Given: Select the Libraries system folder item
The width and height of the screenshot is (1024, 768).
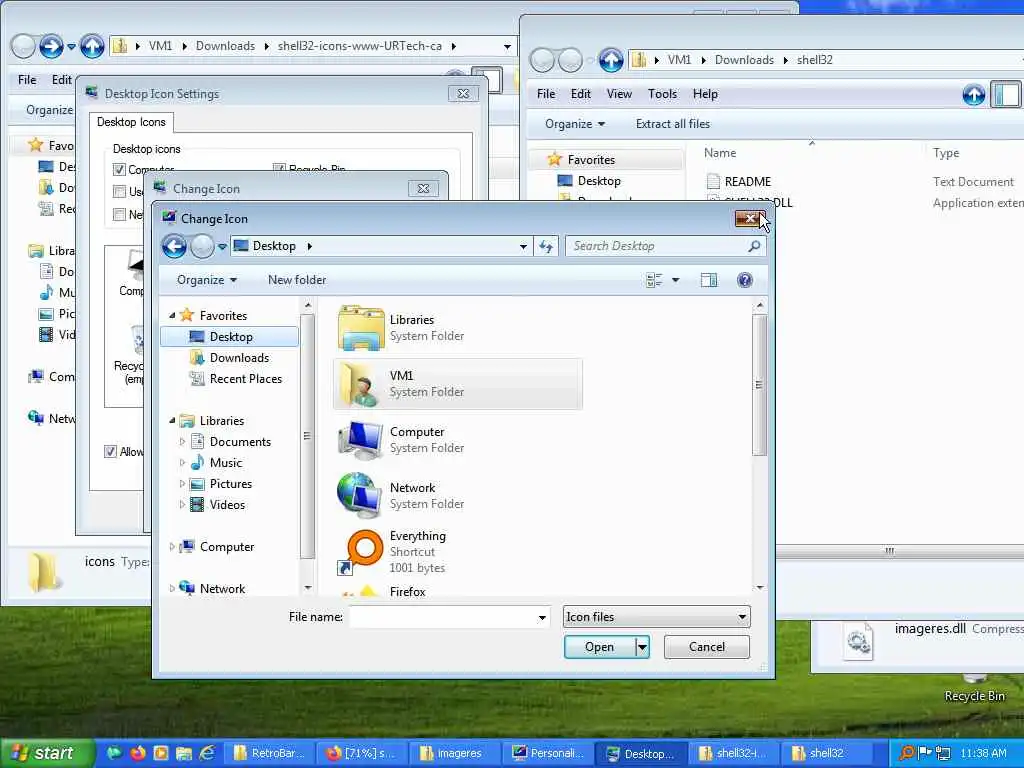Looking at the screenshot, I should (457, 328).
